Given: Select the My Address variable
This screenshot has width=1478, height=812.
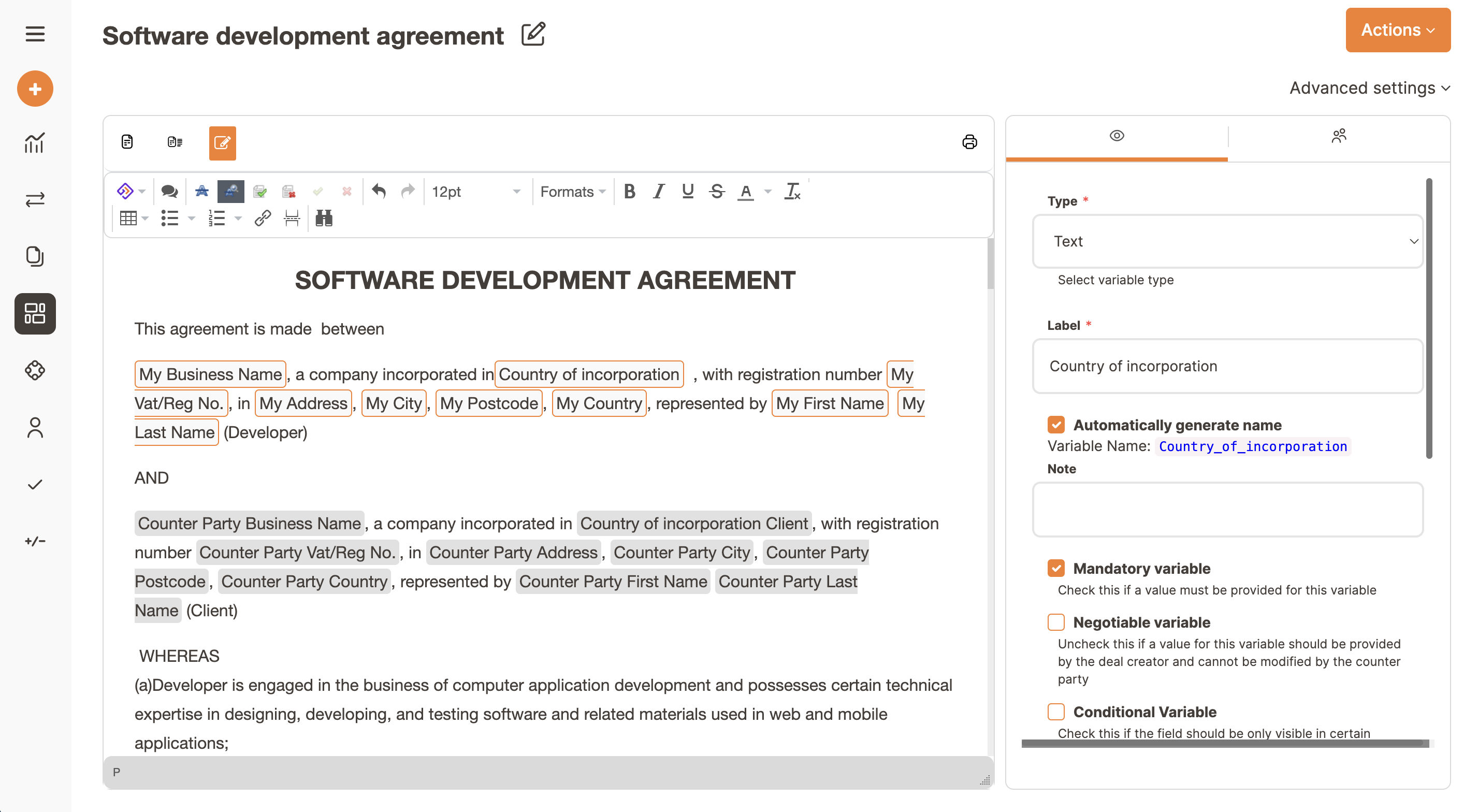Looking at the screenshot, I should tap(303, 403).
